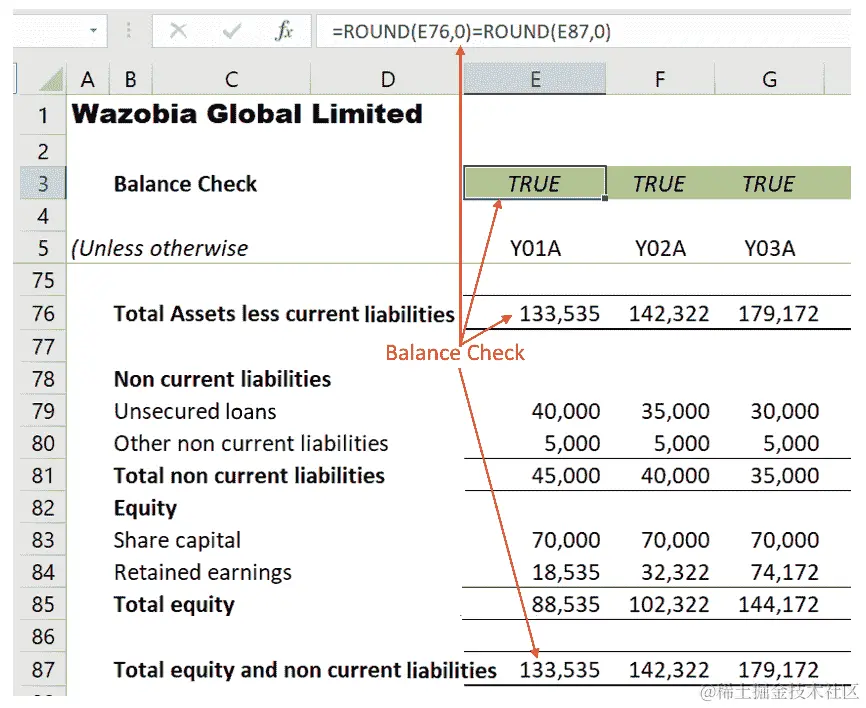
Task: Open Insert Function fx dialog
Action: 284,31
